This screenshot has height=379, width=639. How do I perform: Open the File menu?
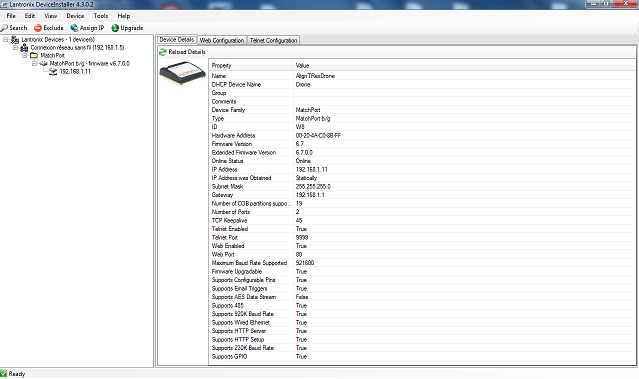(11, 16)
